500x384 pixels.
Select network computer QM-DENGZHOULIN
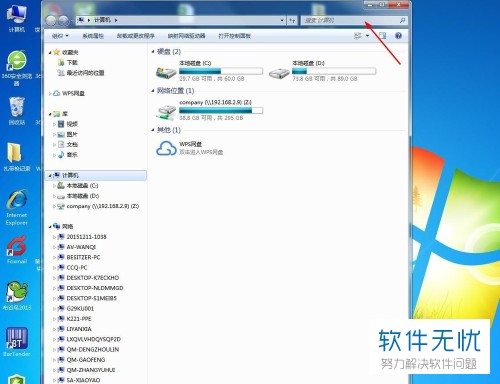coord(88,350)
